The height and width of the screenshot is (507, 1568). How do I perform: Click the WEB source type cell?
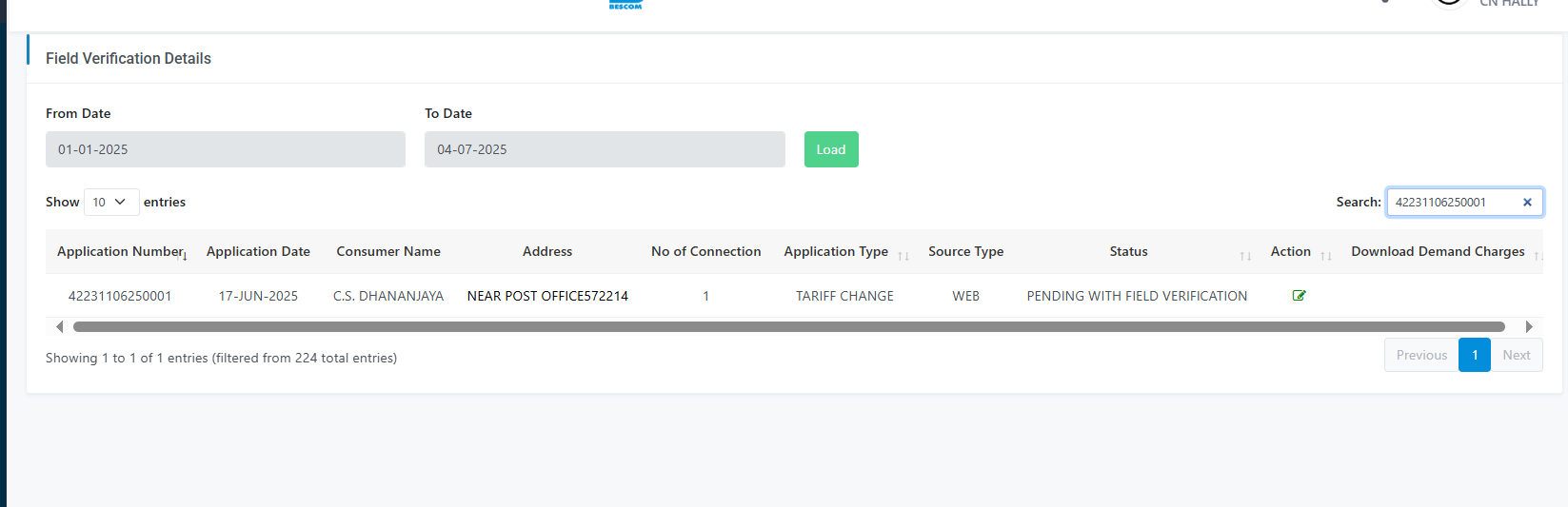965,297
